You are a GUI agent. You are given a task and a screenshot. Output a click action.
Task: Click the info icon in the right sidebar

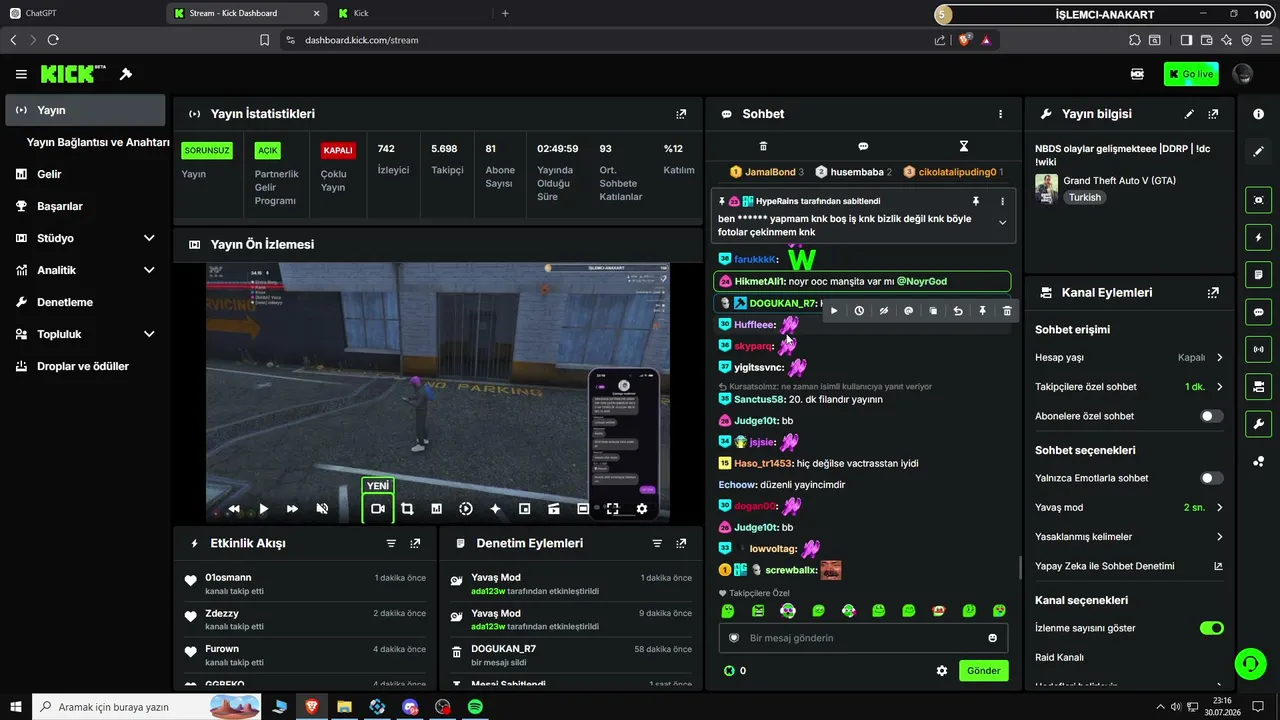pos(1259,114)
